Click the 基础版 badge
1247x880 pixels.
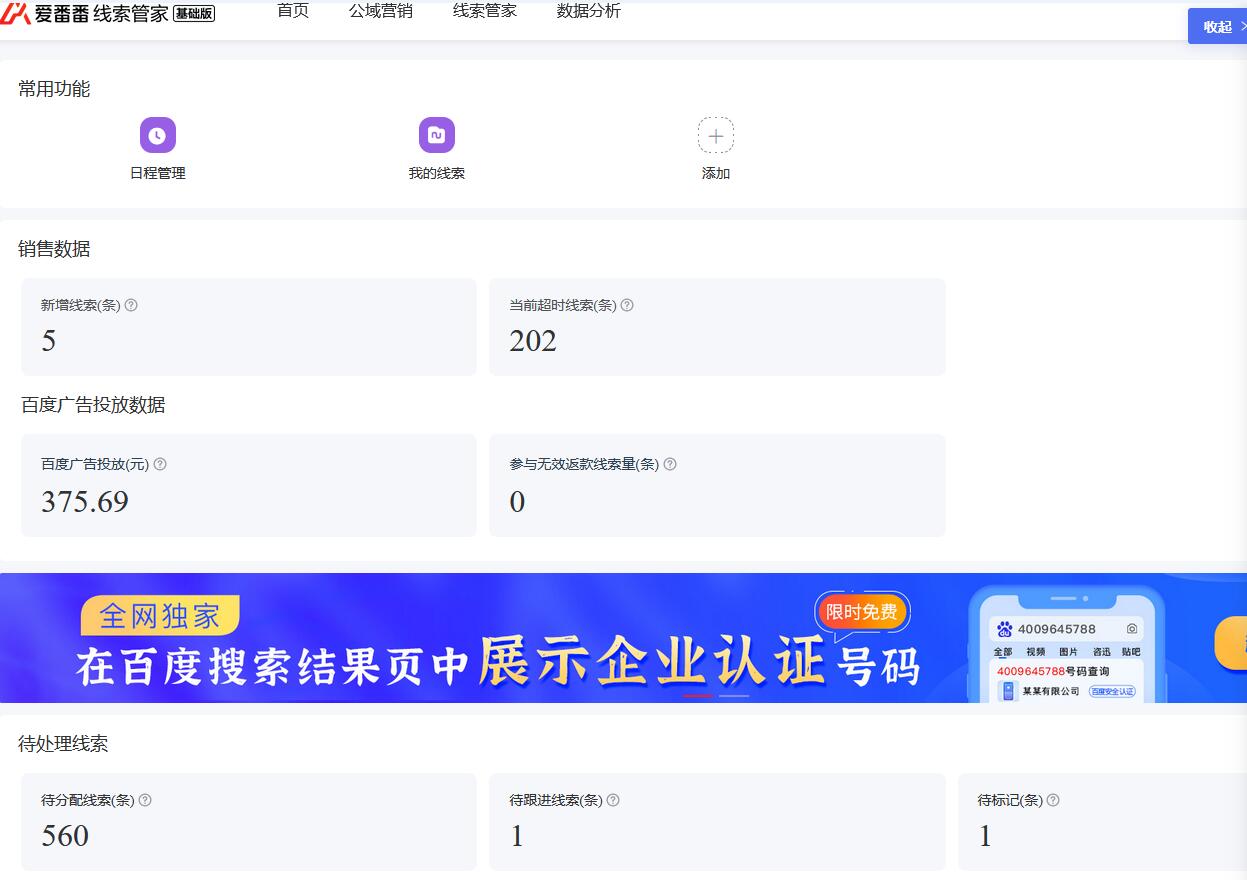click(x=194, y=14)
